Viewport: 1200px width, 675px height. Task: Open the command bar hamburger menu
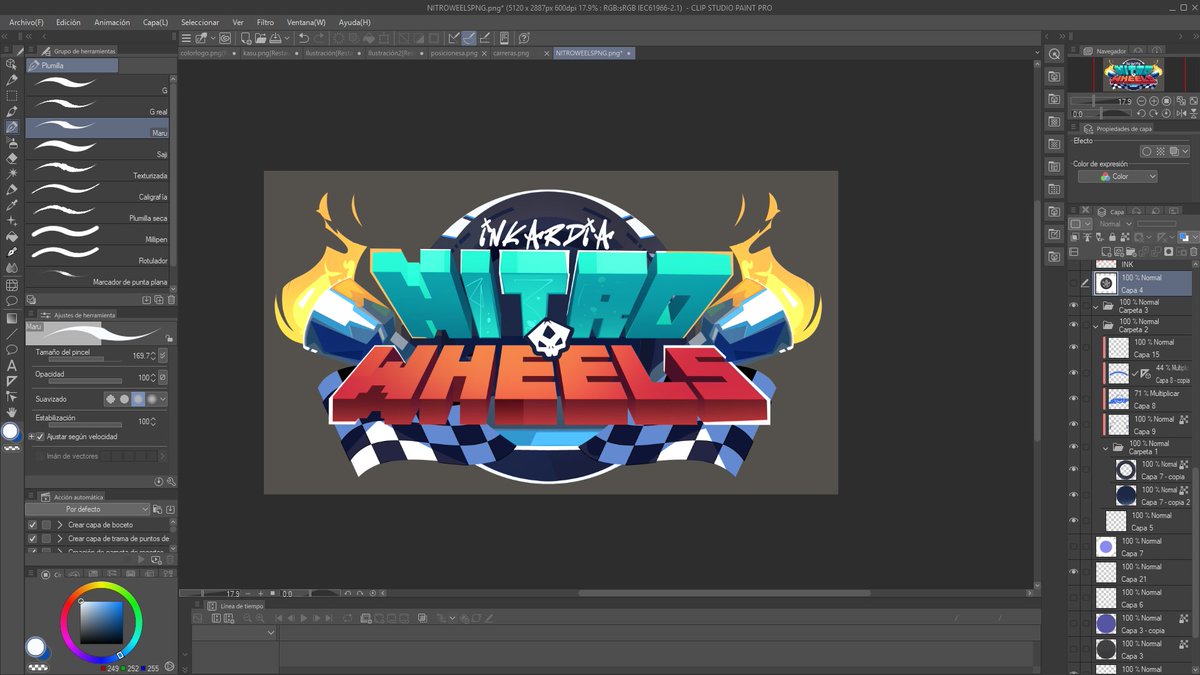click(x=187, y=38)
